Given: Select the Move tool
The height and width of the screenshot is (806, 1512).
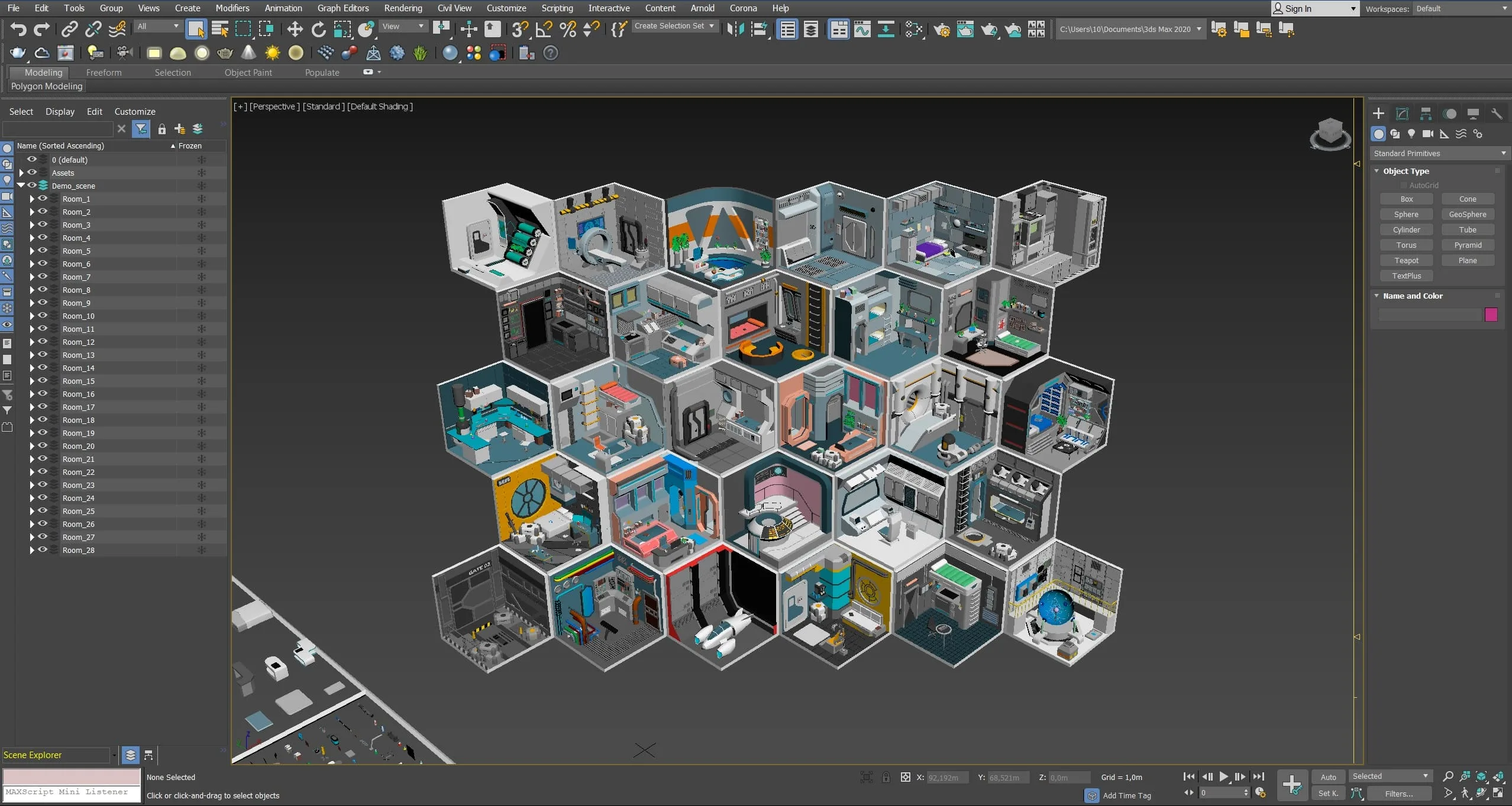Looking at the screenshot, I should click(295, 29).
